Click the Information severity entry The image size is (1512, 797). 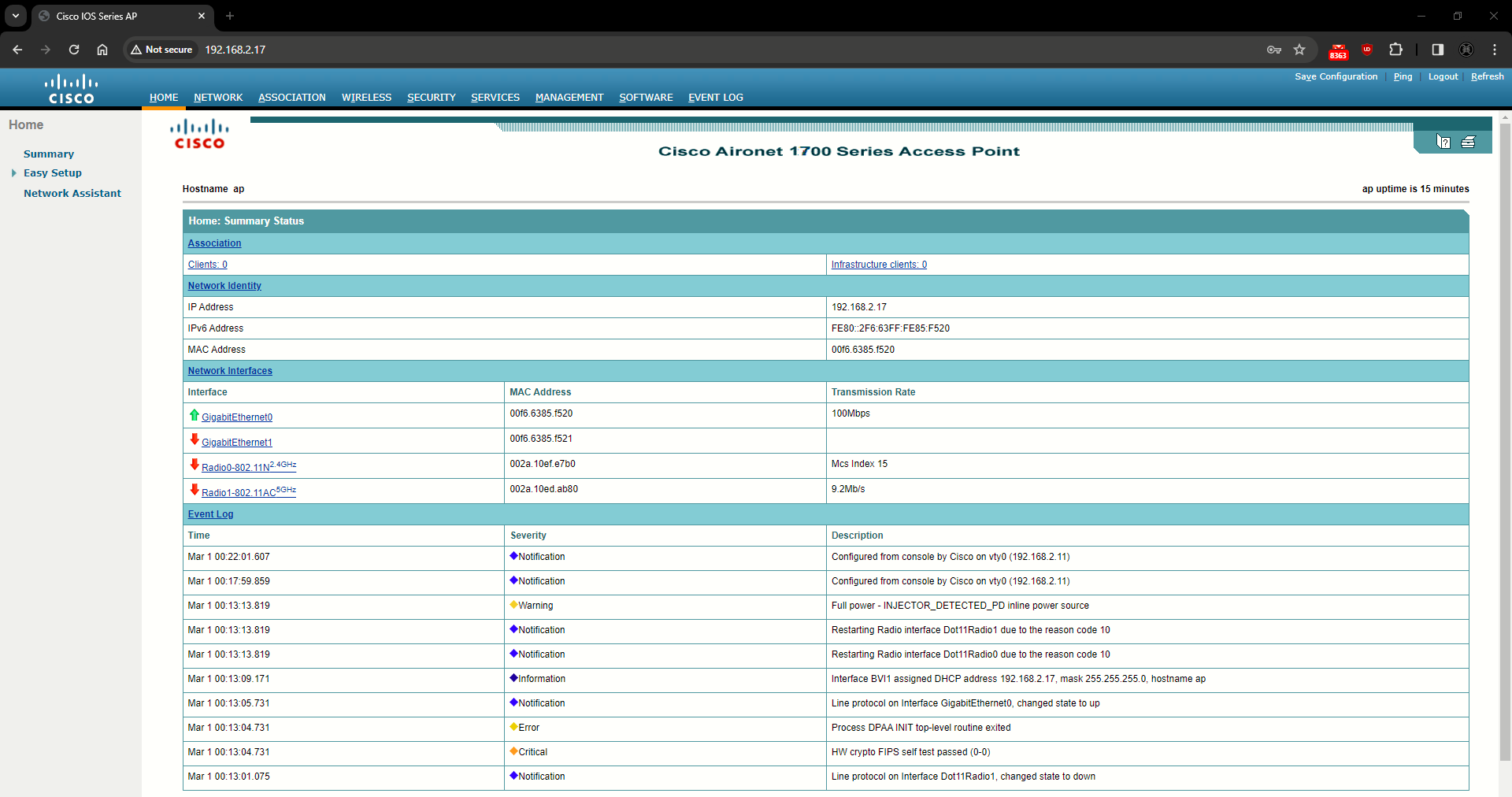tap(542, 679)
